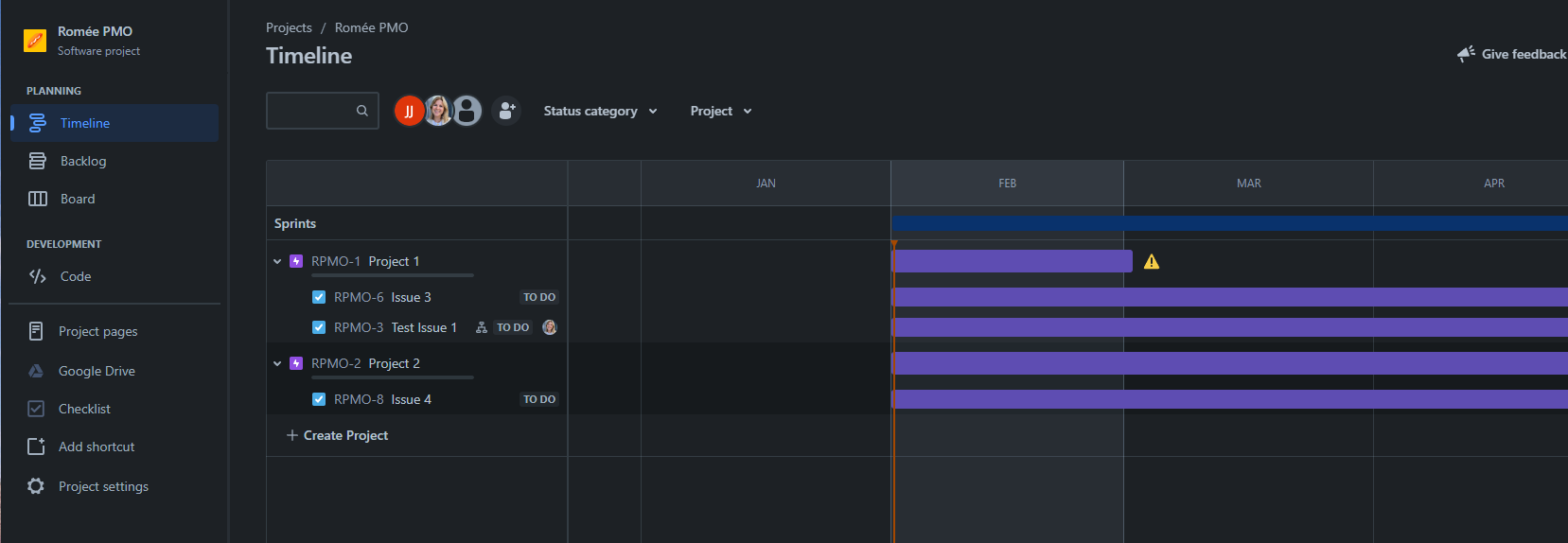The image size is (1568, 543).
Task: Open Board from the sidebar
Action: pos(115,199)
